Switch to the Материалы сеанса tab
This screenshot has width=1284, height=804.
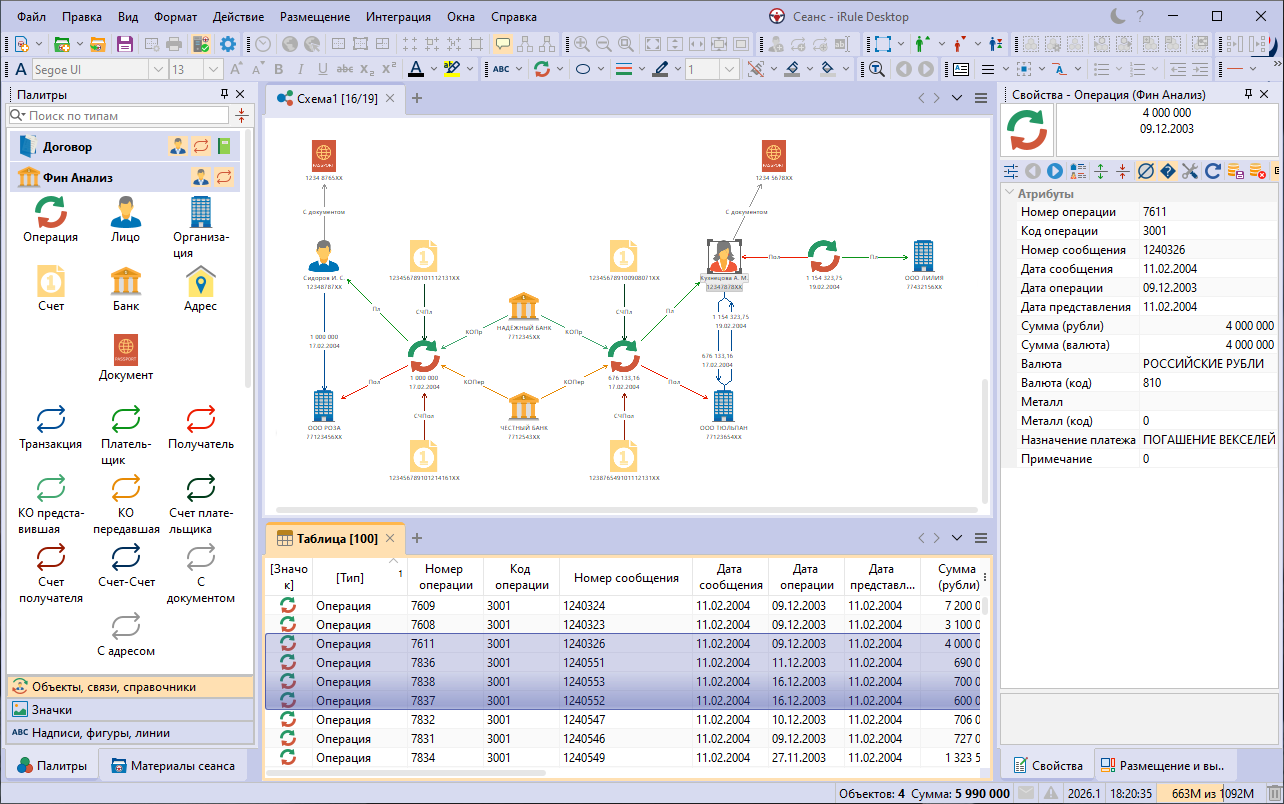click(x=174, y=766)
